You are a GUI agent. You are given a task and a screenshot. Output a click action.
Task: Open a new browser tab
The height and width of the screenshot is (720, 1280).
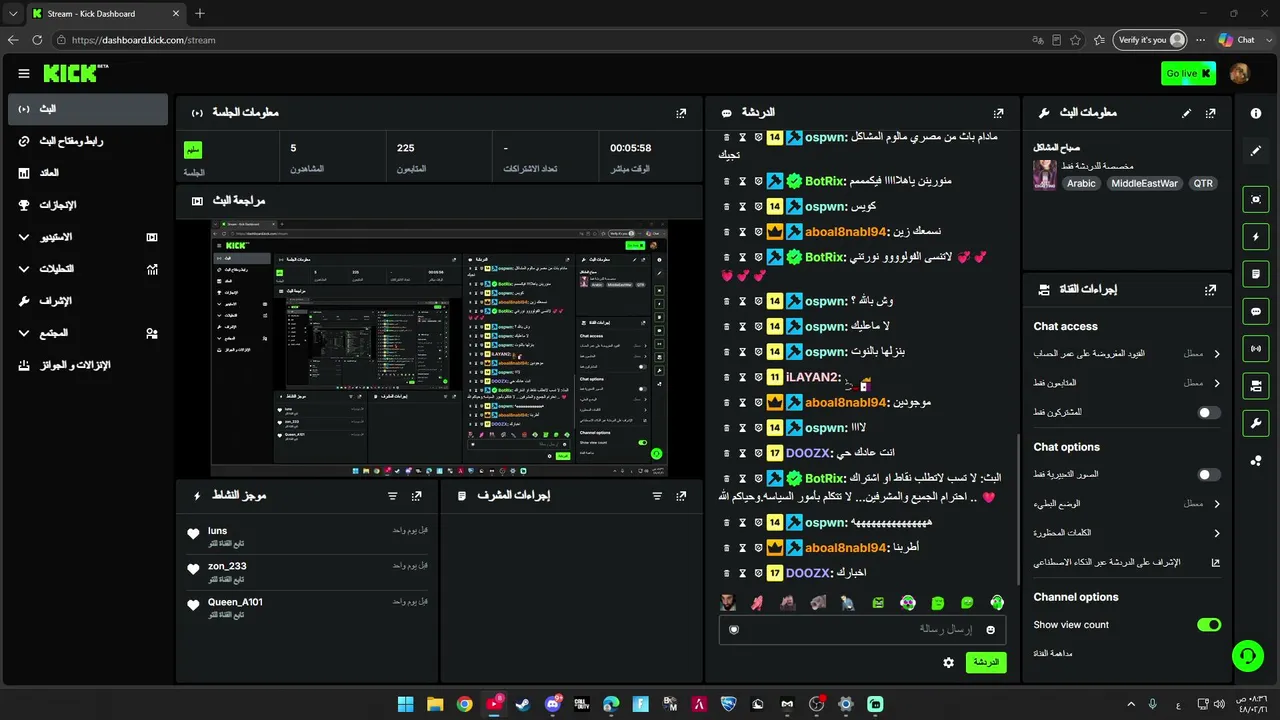(200, 13)
